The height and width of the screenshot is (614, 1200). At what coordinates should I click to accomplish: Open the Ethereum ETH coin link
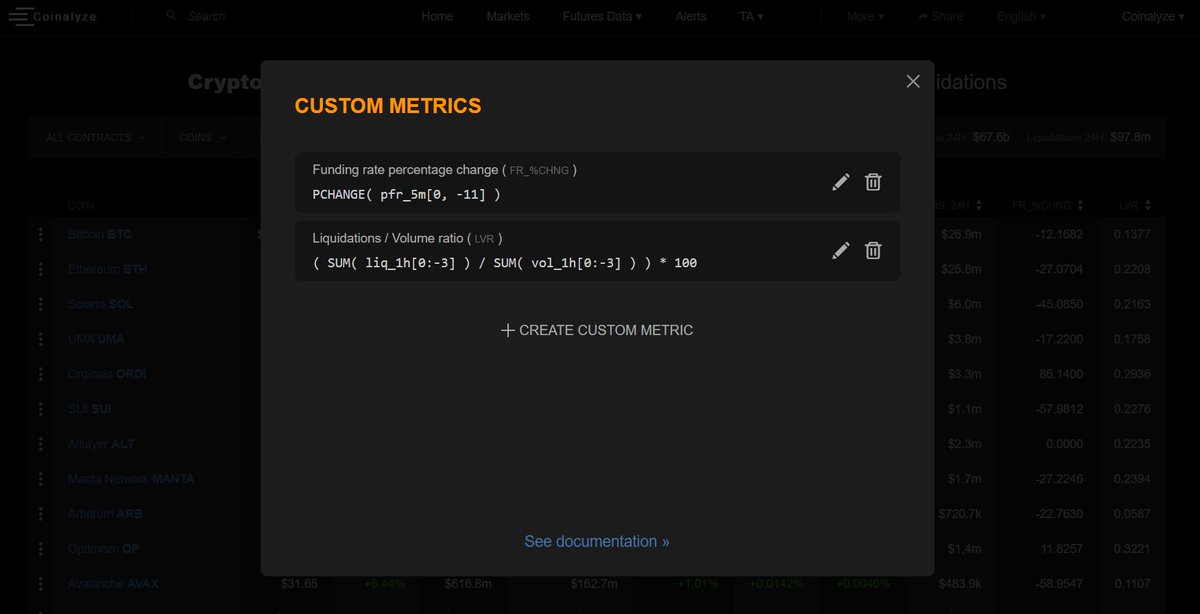108,269
